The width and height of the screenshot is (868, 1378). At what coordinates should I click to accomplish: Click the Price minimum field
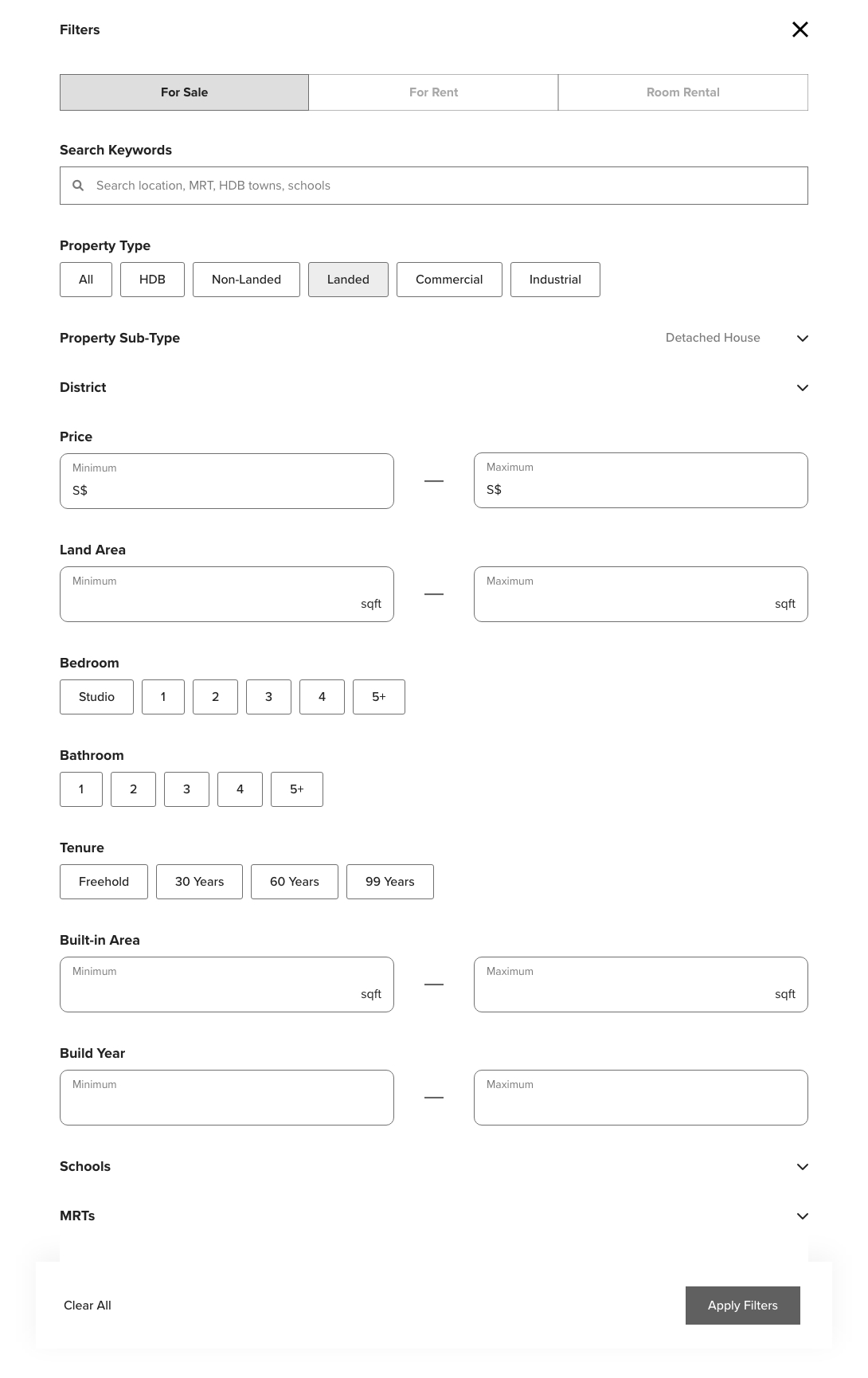coord(227,481)
